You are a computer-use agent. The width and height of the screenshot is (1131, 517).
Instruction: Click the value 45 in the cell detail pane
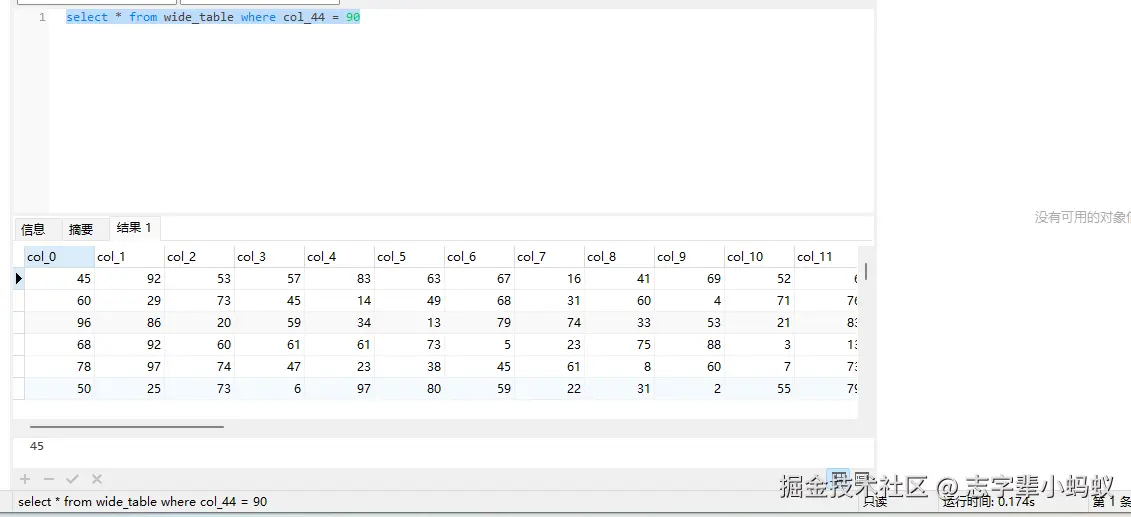pos(37,446)
